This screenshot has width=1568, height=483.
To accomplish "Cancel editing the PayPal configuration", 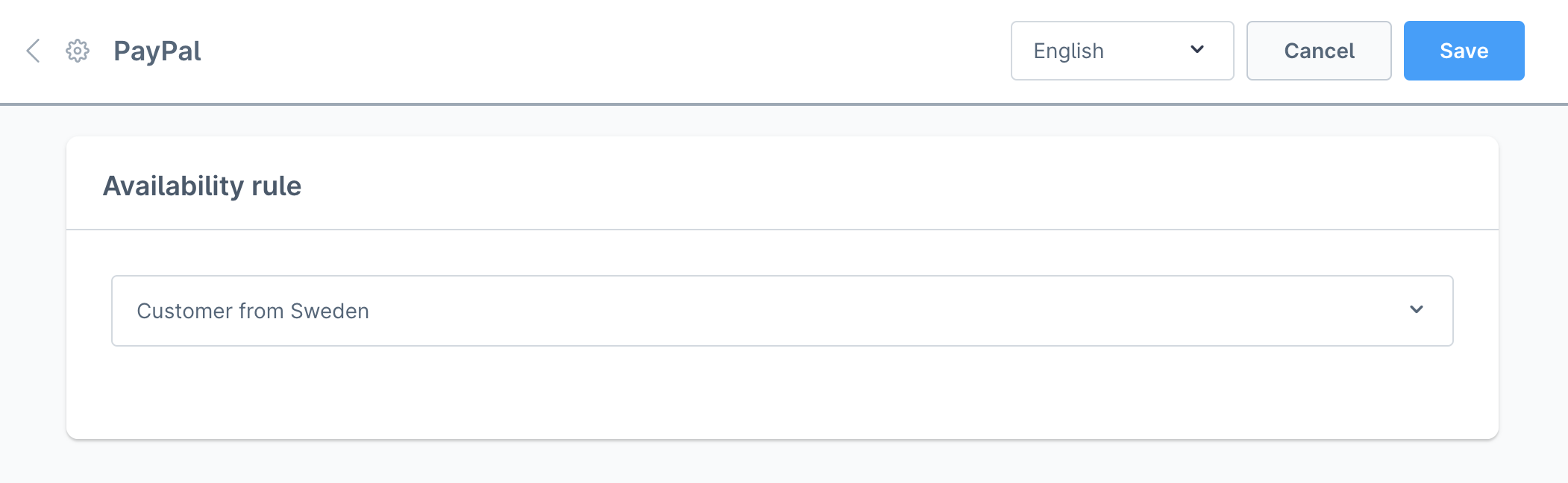I will click(x=1317, y=51).
